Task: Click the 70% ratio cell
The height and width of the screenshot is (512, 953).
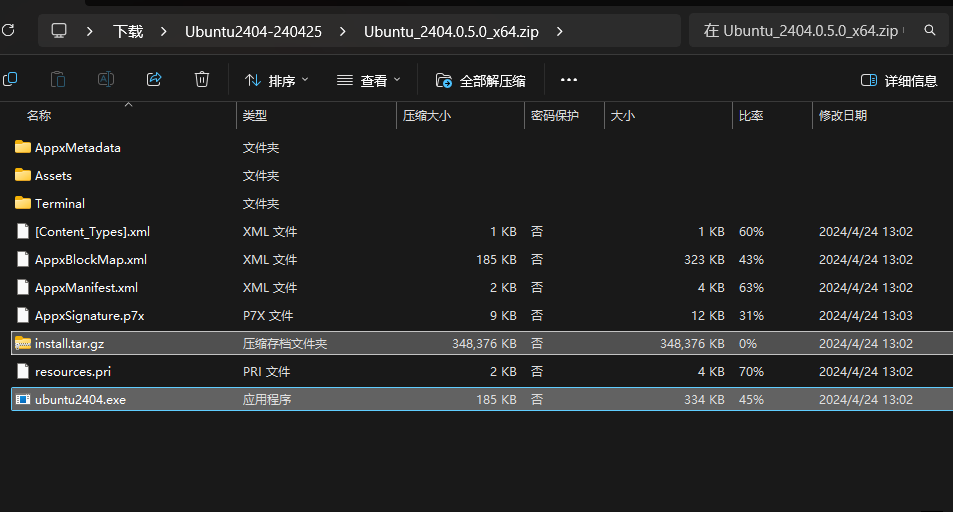Action: [x=751, y=372]
